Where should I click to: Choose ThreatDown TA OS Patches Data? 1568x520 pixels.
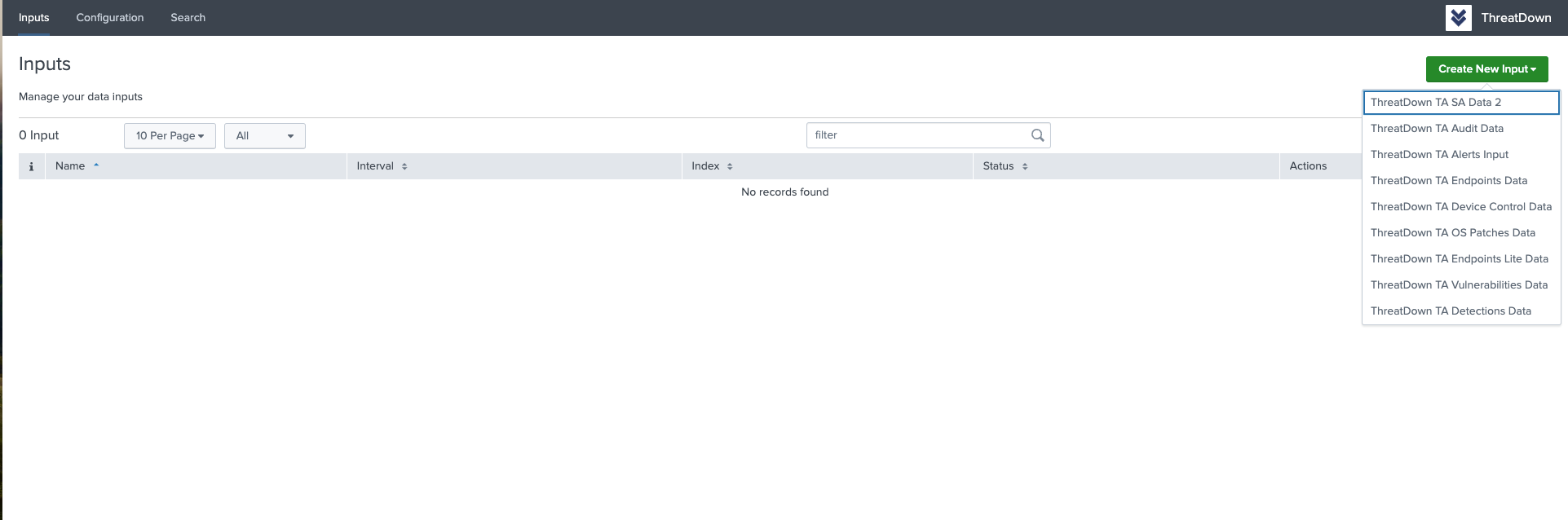pos(1461,233)
